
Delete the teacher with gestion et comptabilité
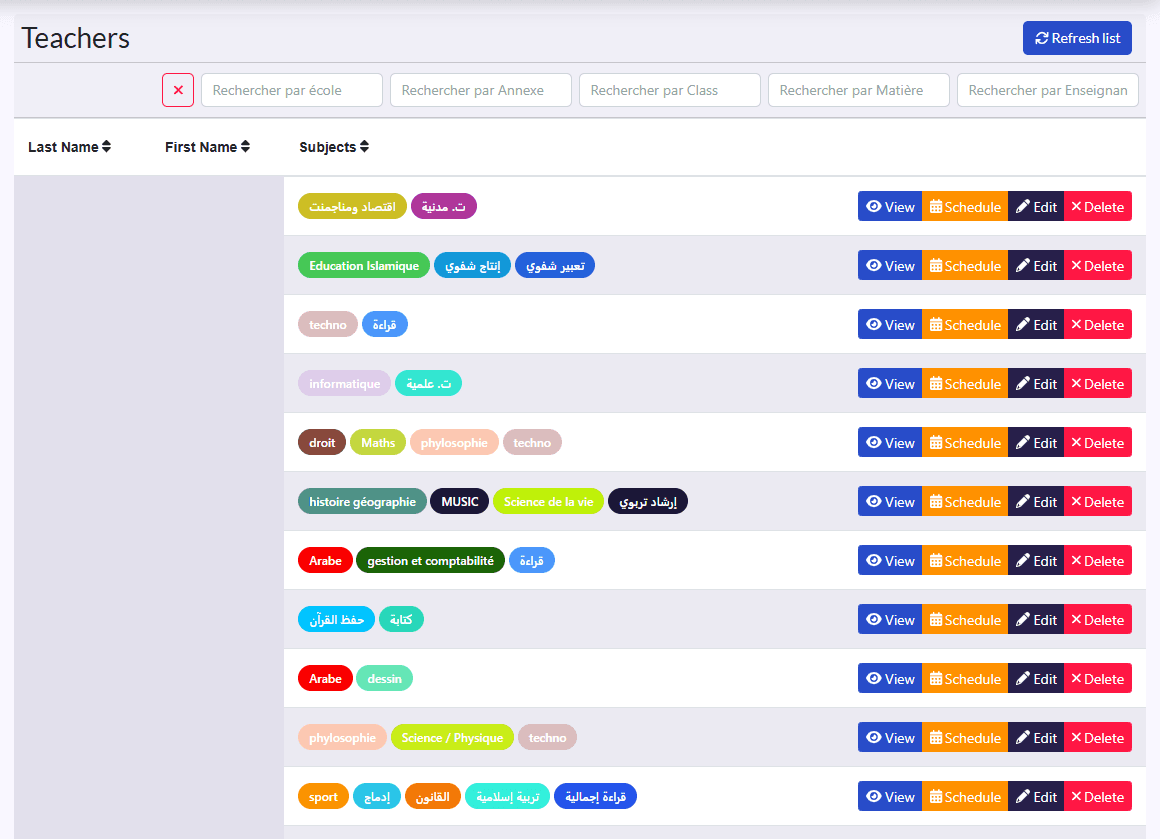[x=1098, y=561]
